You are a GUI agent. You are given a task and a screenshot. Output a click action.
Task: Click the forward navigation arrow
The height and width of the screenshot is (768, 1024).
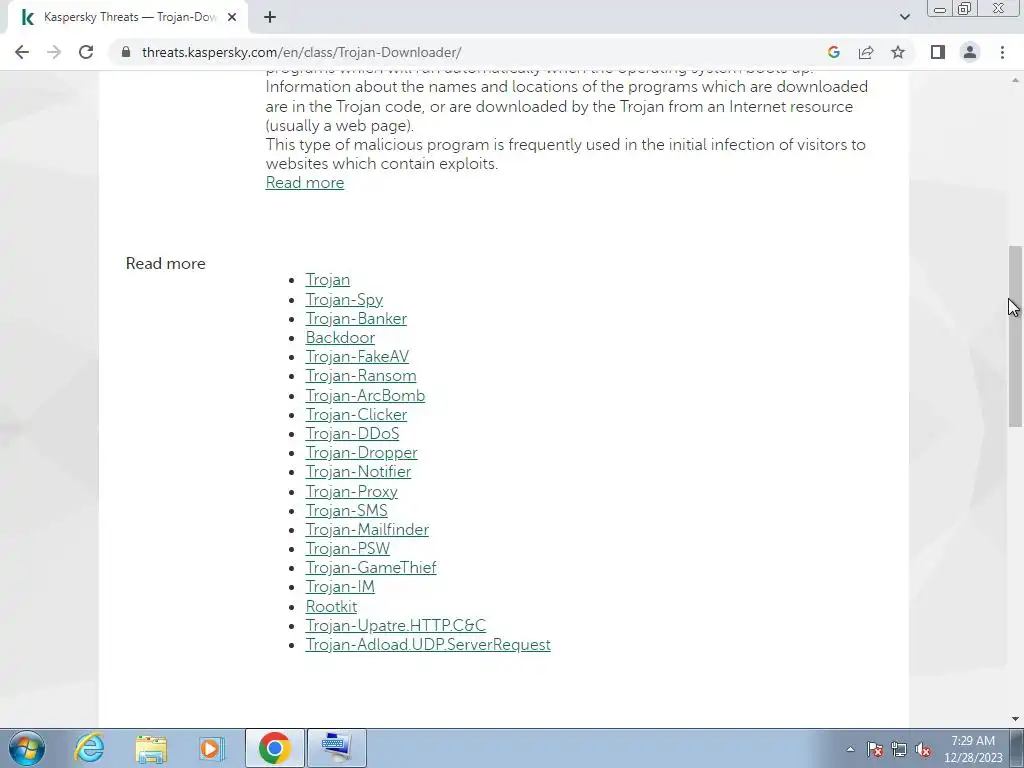point(54,52)
